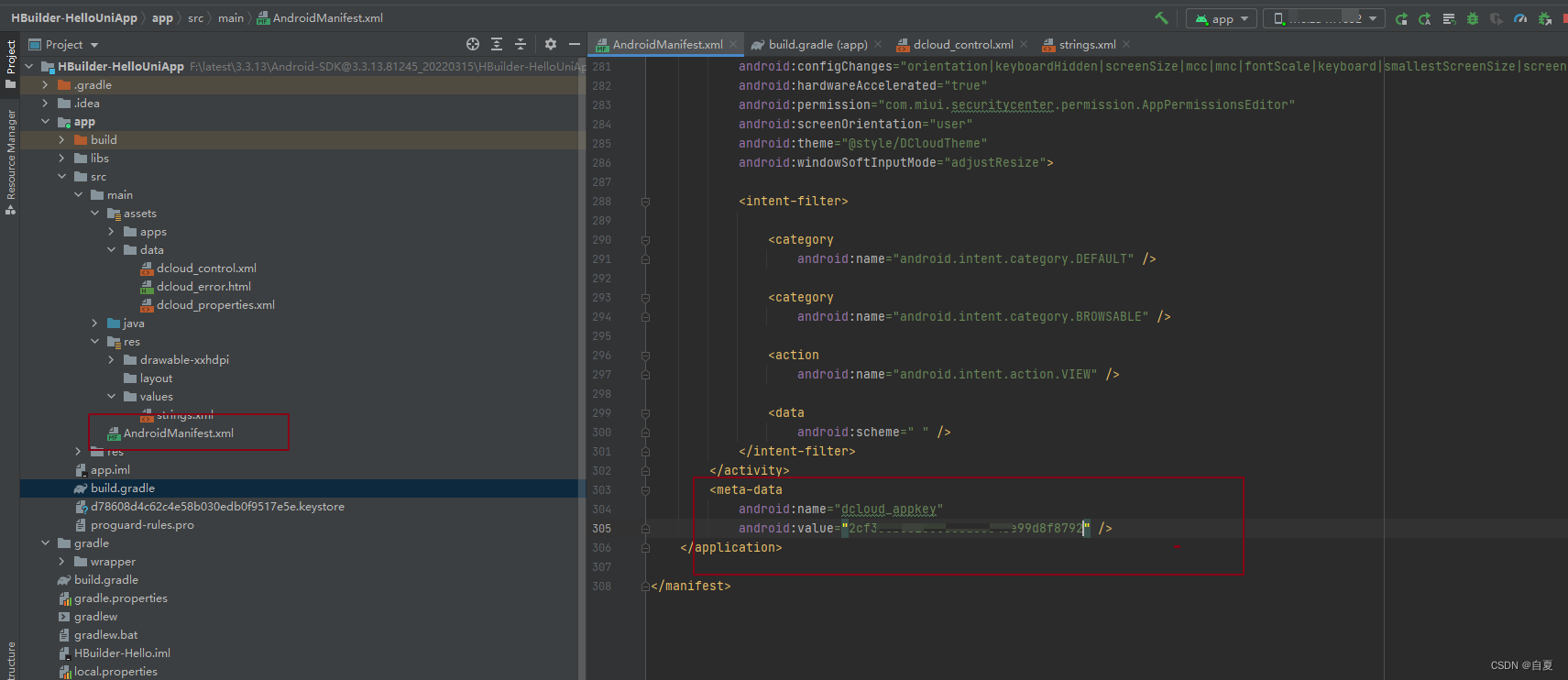
Task: Expand the libs folder
Action: tap(61, 158)
